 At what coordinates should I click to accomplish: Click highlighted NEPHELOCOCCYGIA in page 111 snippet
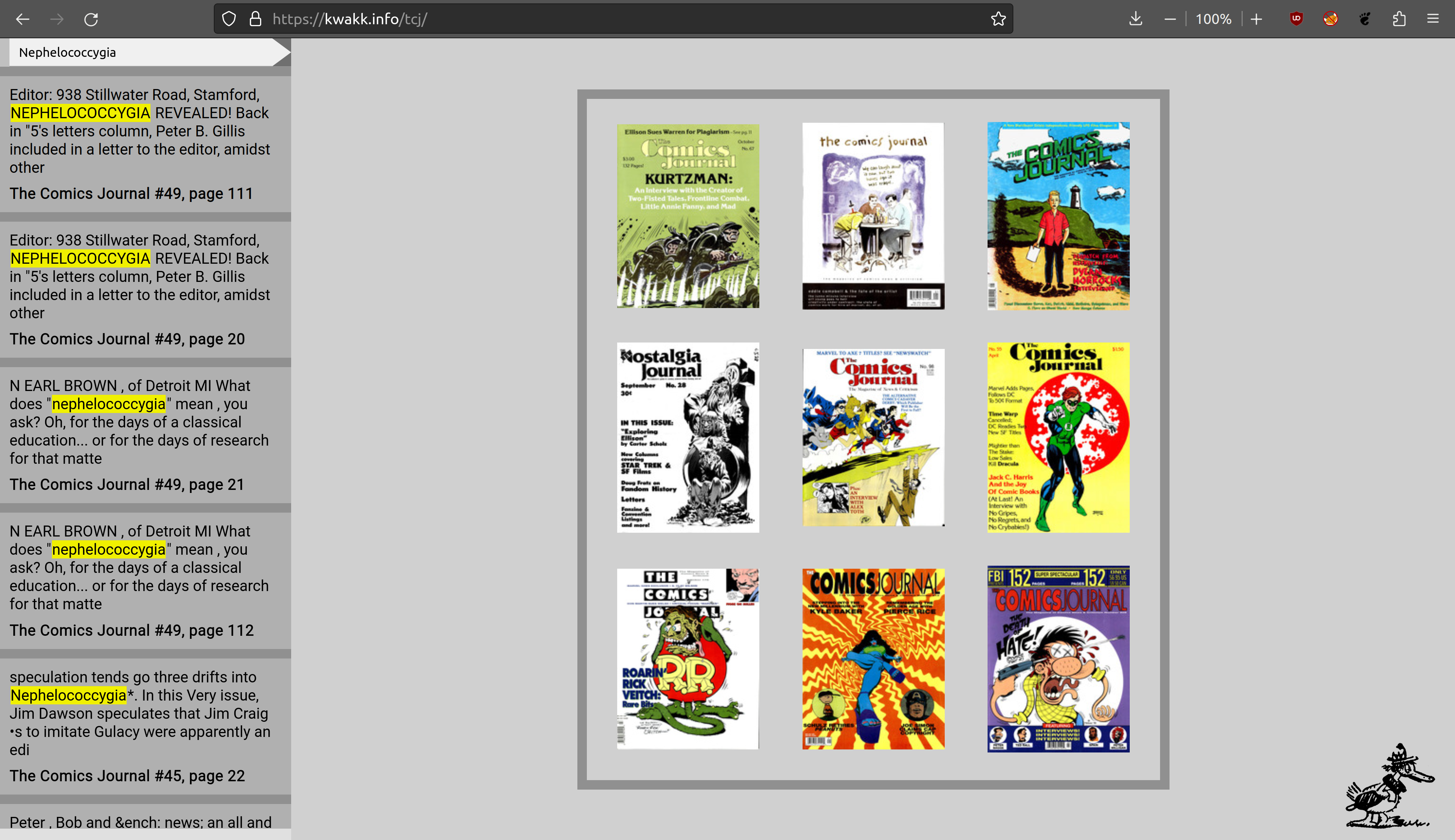(80, 113)
